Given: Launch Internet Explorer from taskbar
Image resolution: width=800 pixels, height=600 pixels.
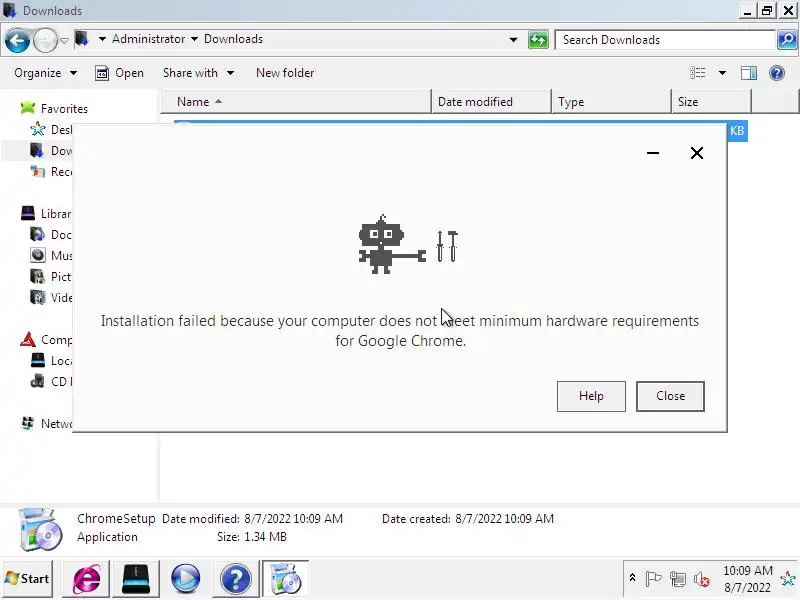Looking at the screenshot, I should coord(86,579).
